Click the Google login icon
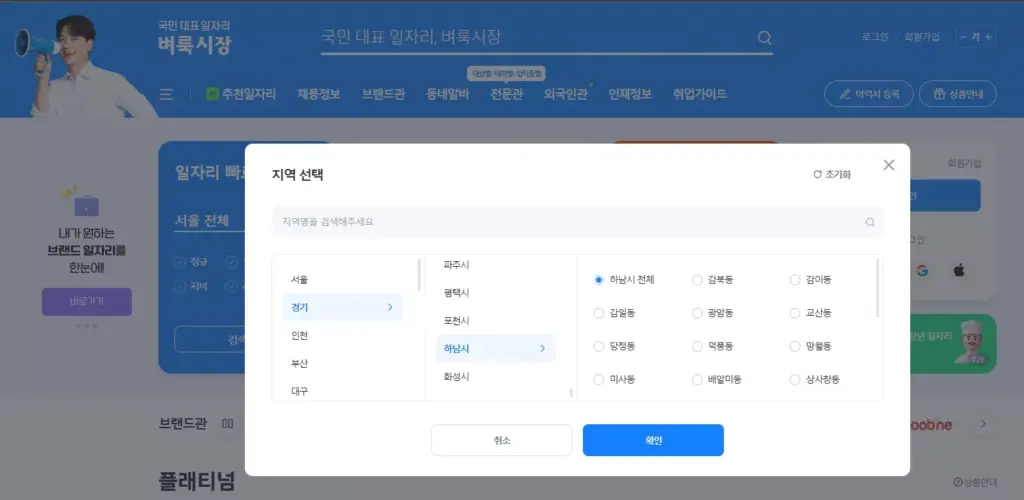Screen dimensions: 1024x500 922,271
